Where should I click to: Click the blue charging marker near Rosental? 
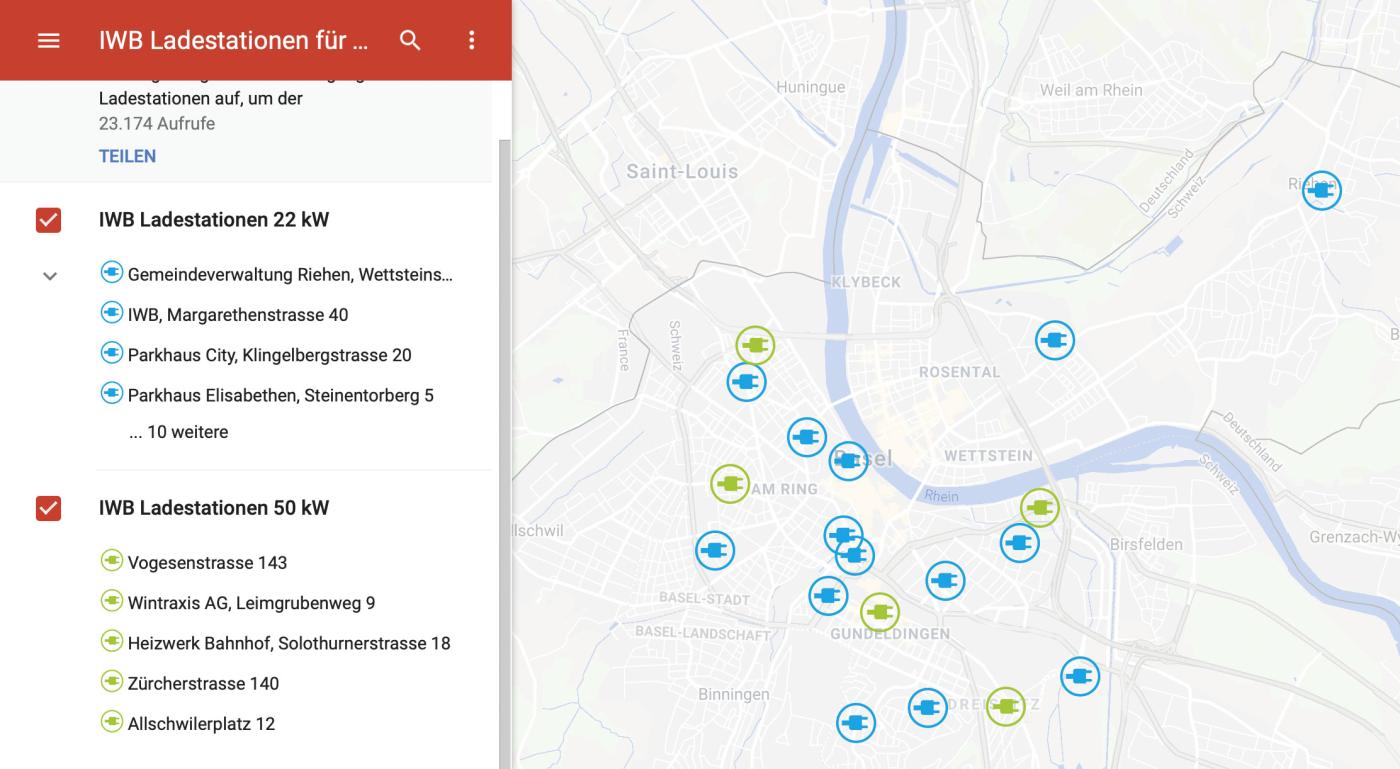1055,339
